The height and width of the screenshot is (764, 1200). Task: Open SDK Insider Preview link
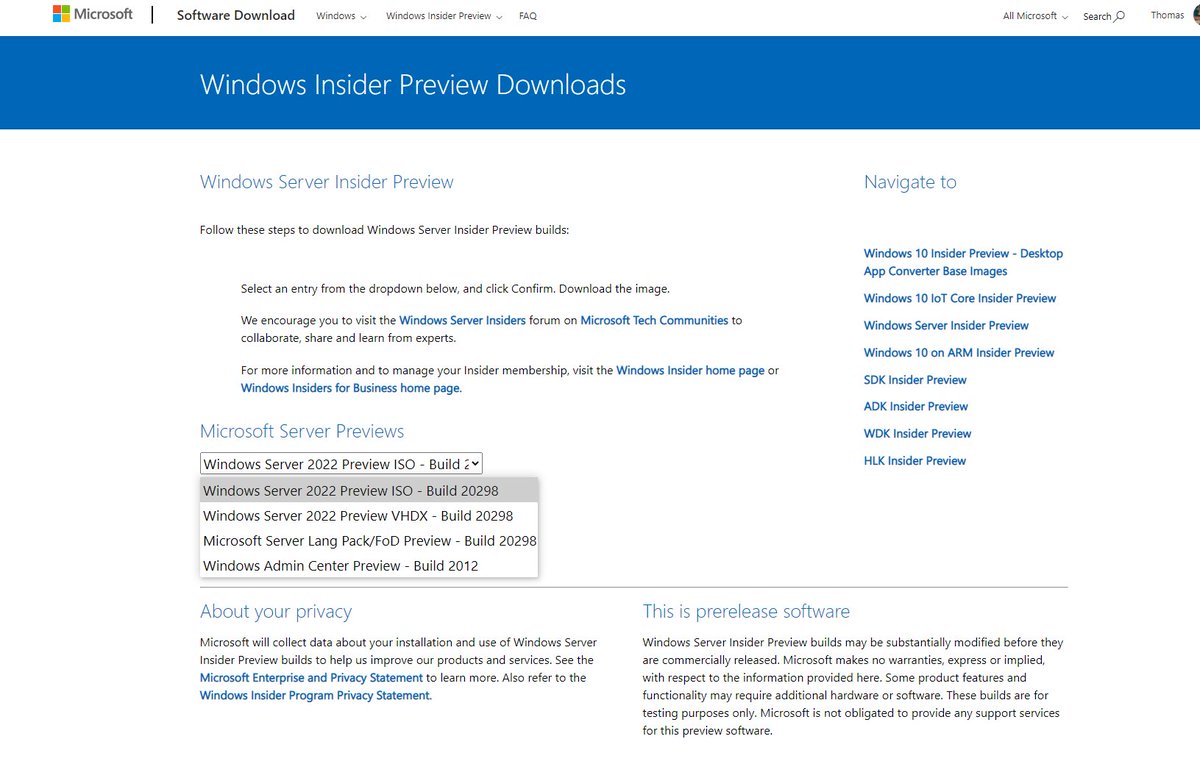tap(915, 380)
